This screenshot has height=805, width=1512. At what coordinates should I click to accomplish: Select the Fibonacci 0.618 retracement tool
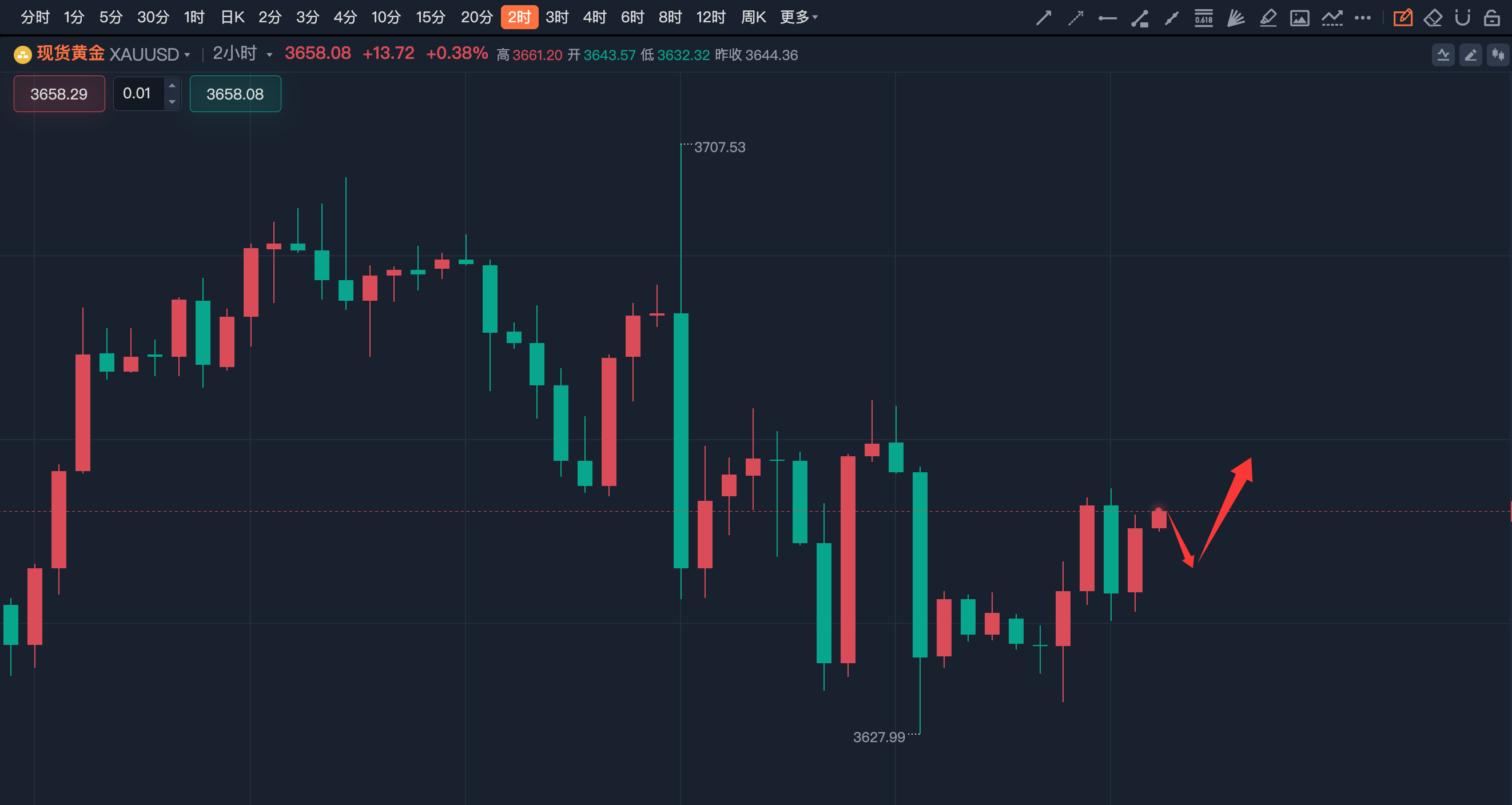[x=1203, y=18]
